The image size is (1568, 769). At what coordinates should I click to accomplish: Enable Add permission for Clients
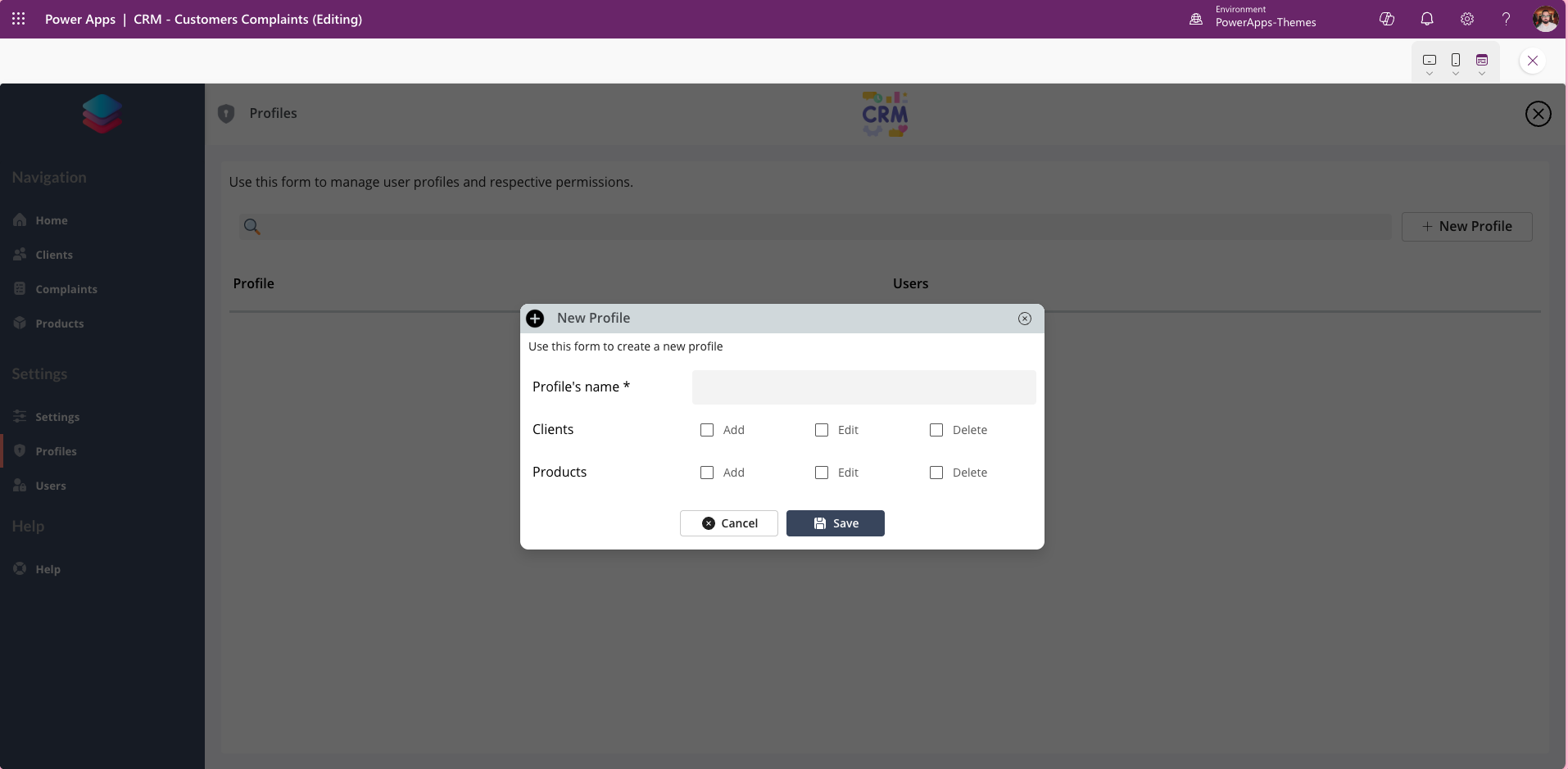tap(707, 430)
